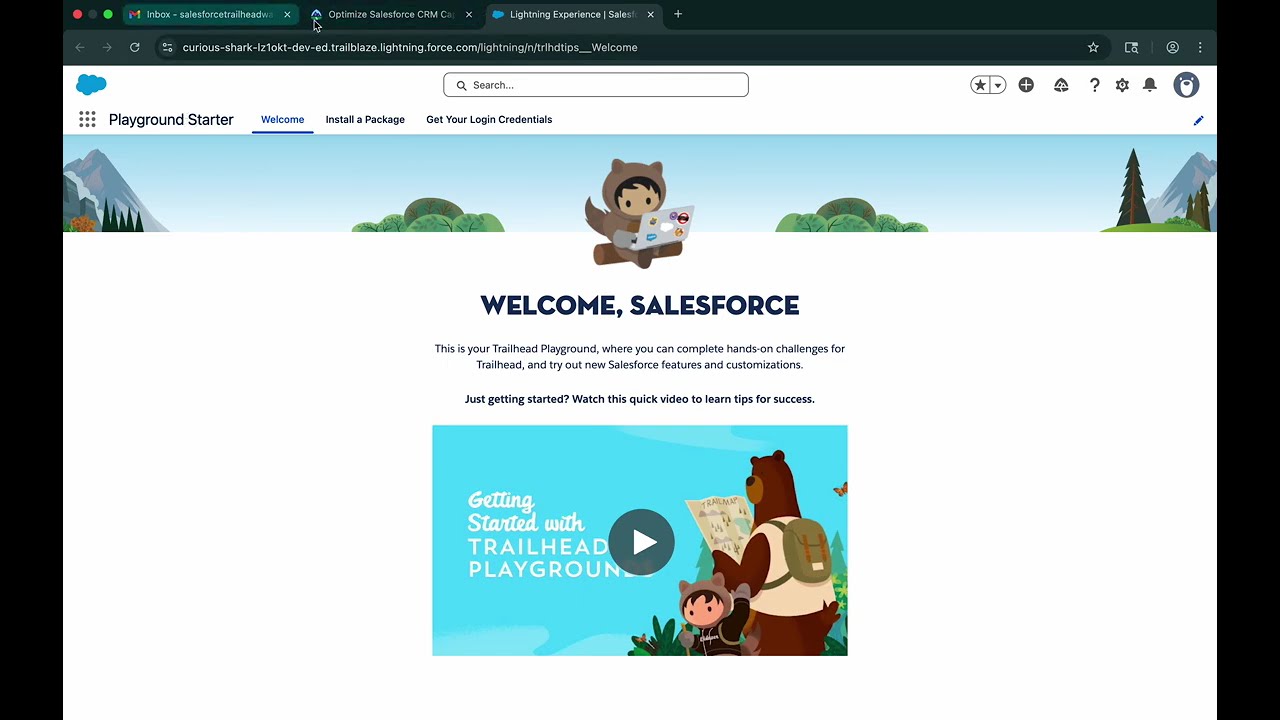Open the Global Actions plus icon

click(x=1026, y=85)
